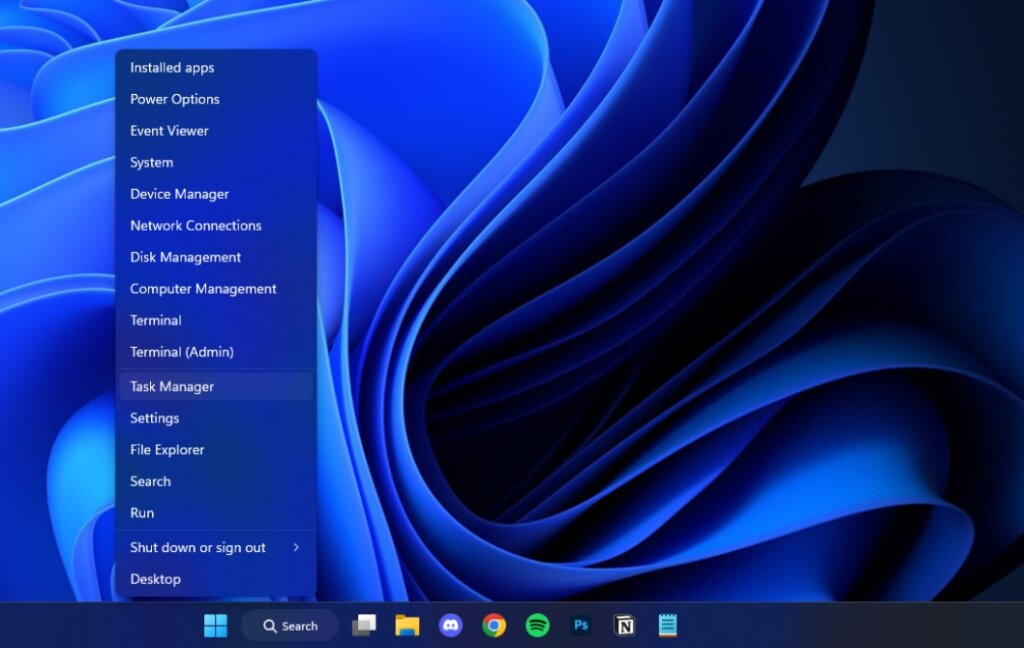Choose File Explorer in the context menu

[216, 449]
